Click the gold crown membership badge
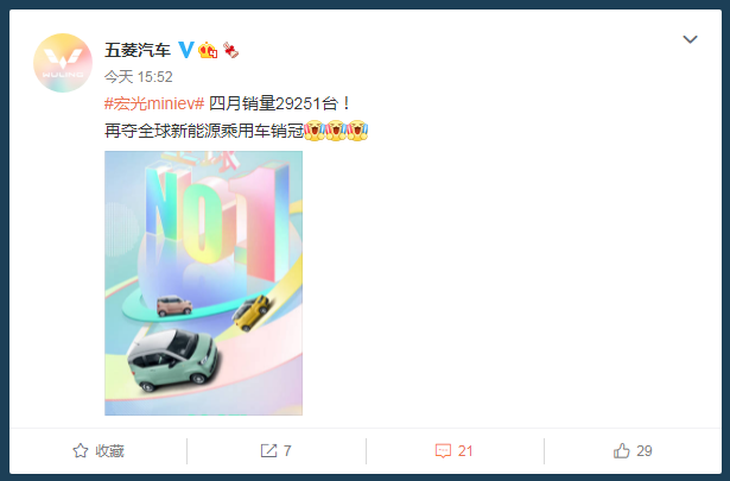The image size is (730, 481). click(208, 50)
